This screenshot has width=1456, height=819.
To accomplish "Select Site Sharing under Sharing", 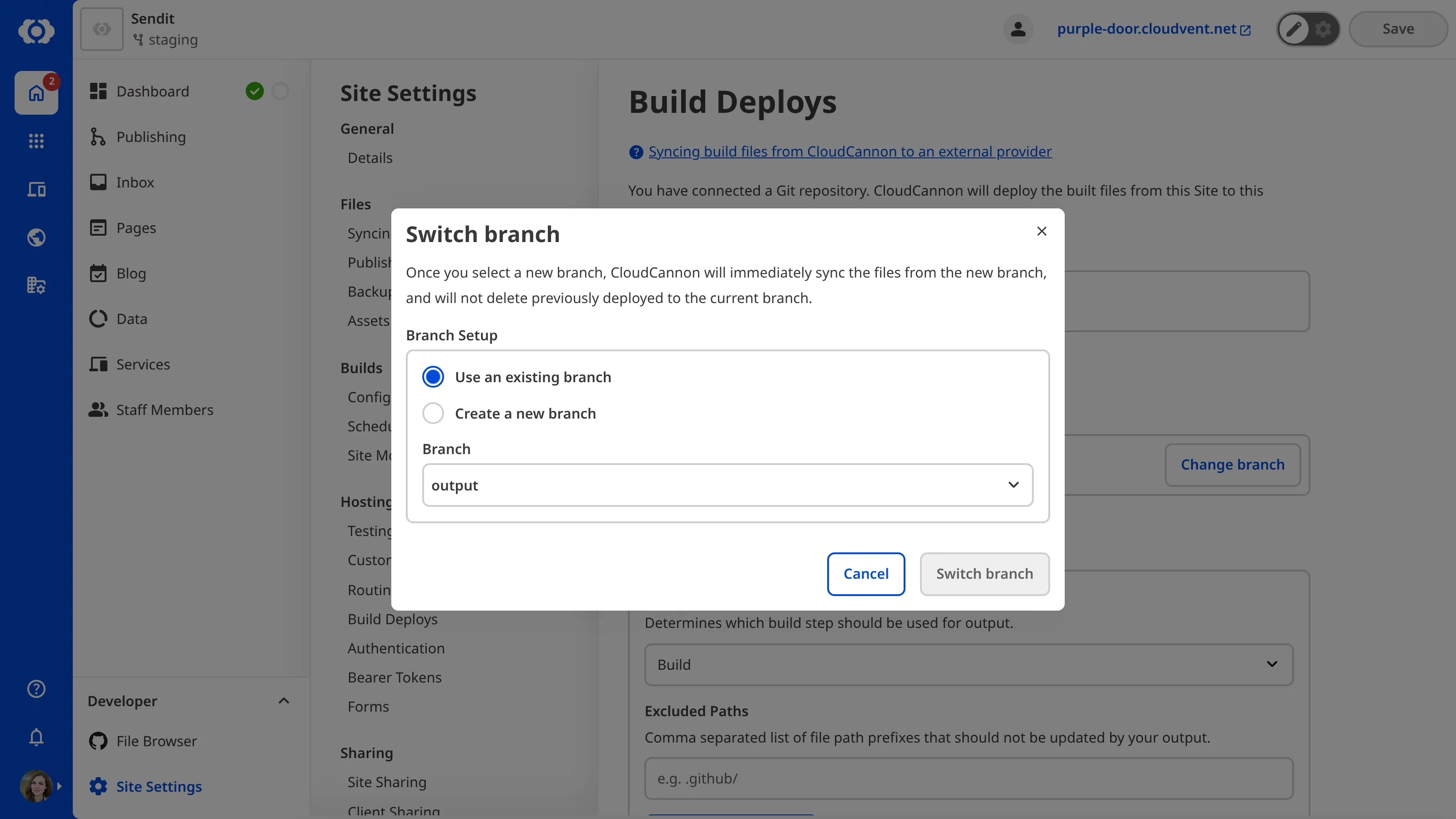I will (387, 782).
